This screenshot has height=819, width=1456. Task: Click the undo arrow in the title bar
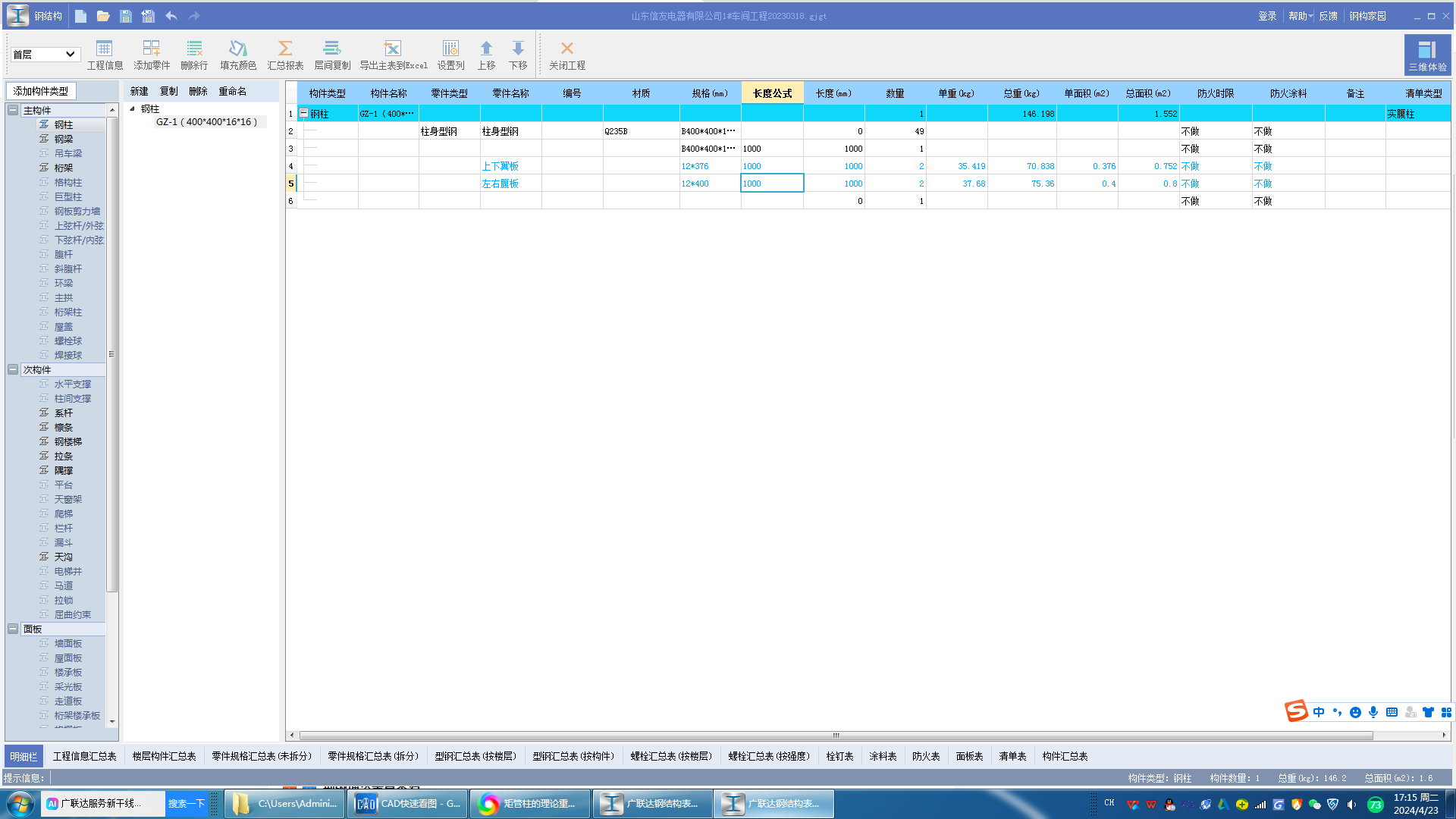tap(171, 16)
